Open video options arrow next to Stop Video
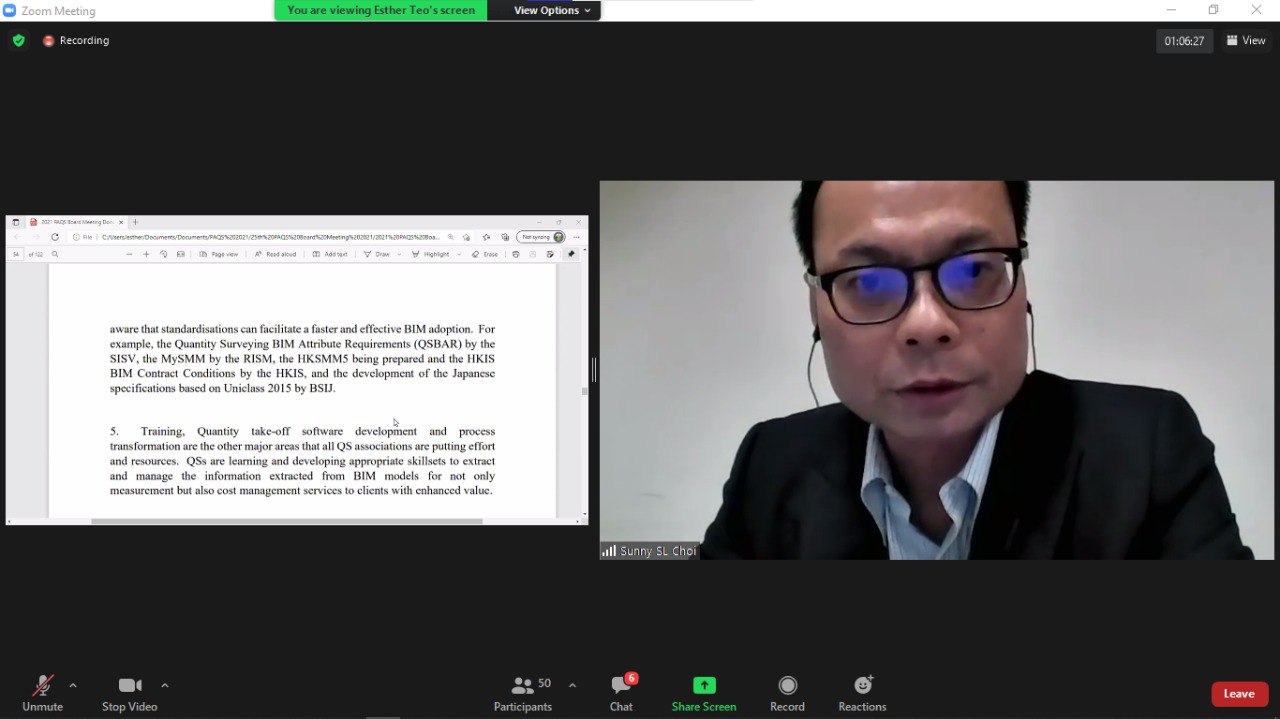The width and height of the screenshot is (1280, 719). 165,685
